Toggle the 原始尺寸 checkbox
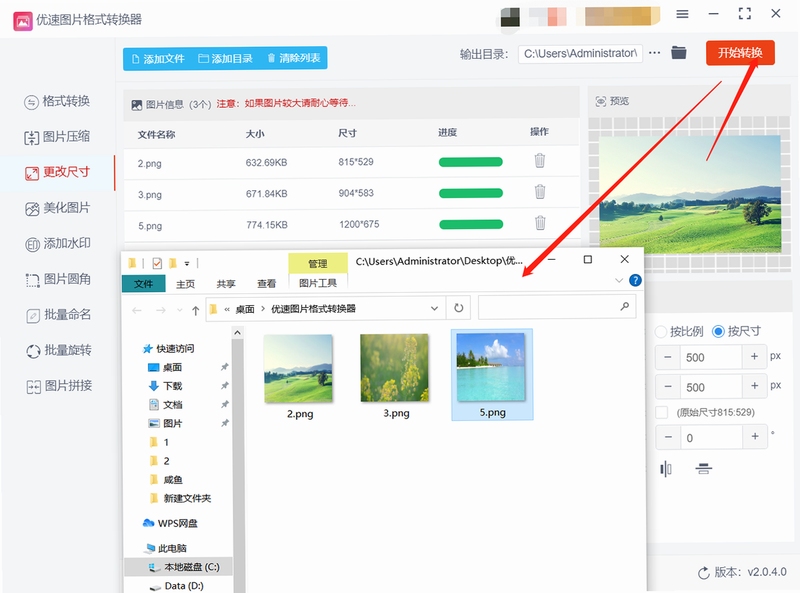 [x=662, y=412]
